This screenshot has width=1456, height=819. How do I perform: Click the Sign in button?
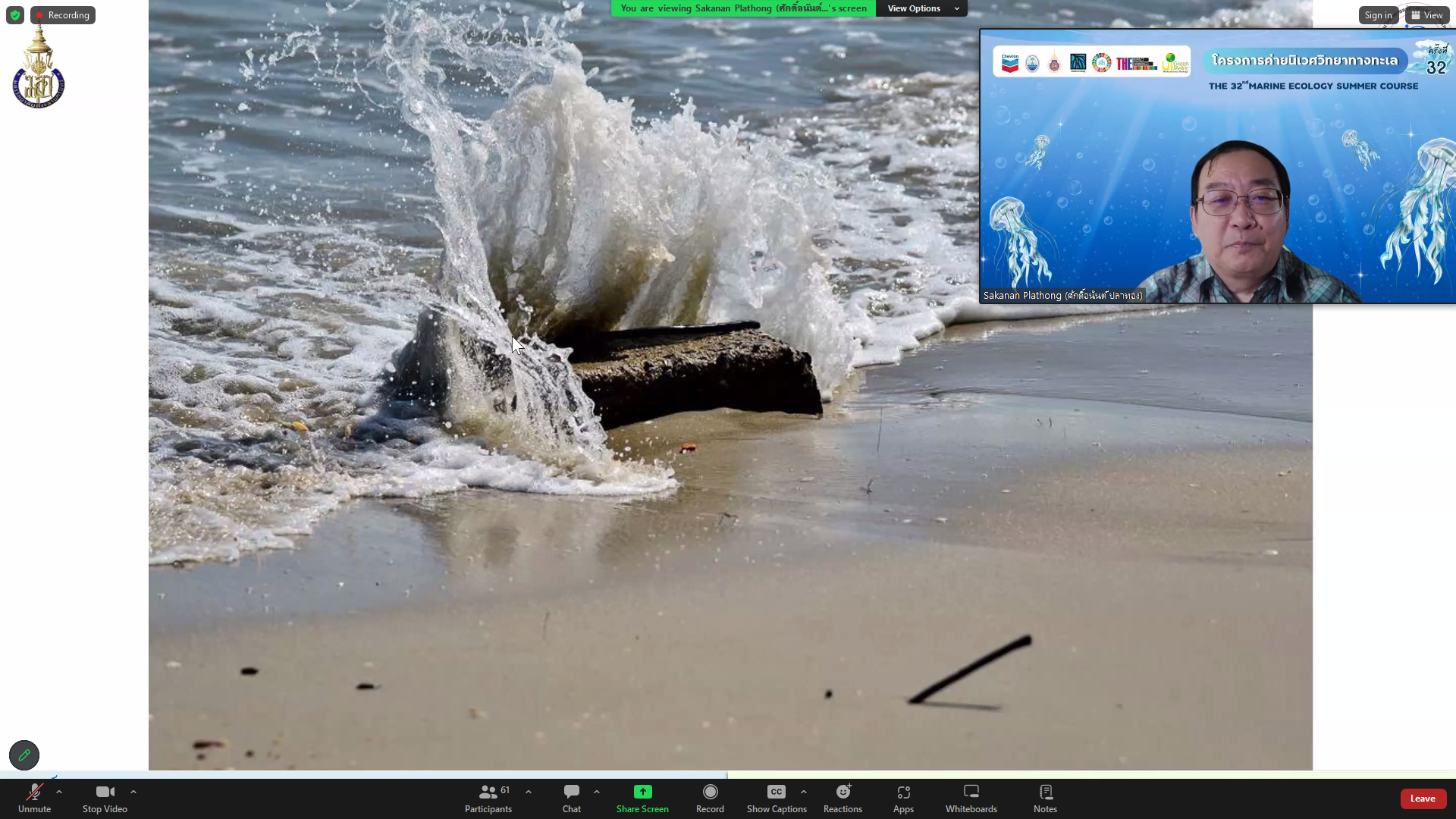click(1378, 15)
